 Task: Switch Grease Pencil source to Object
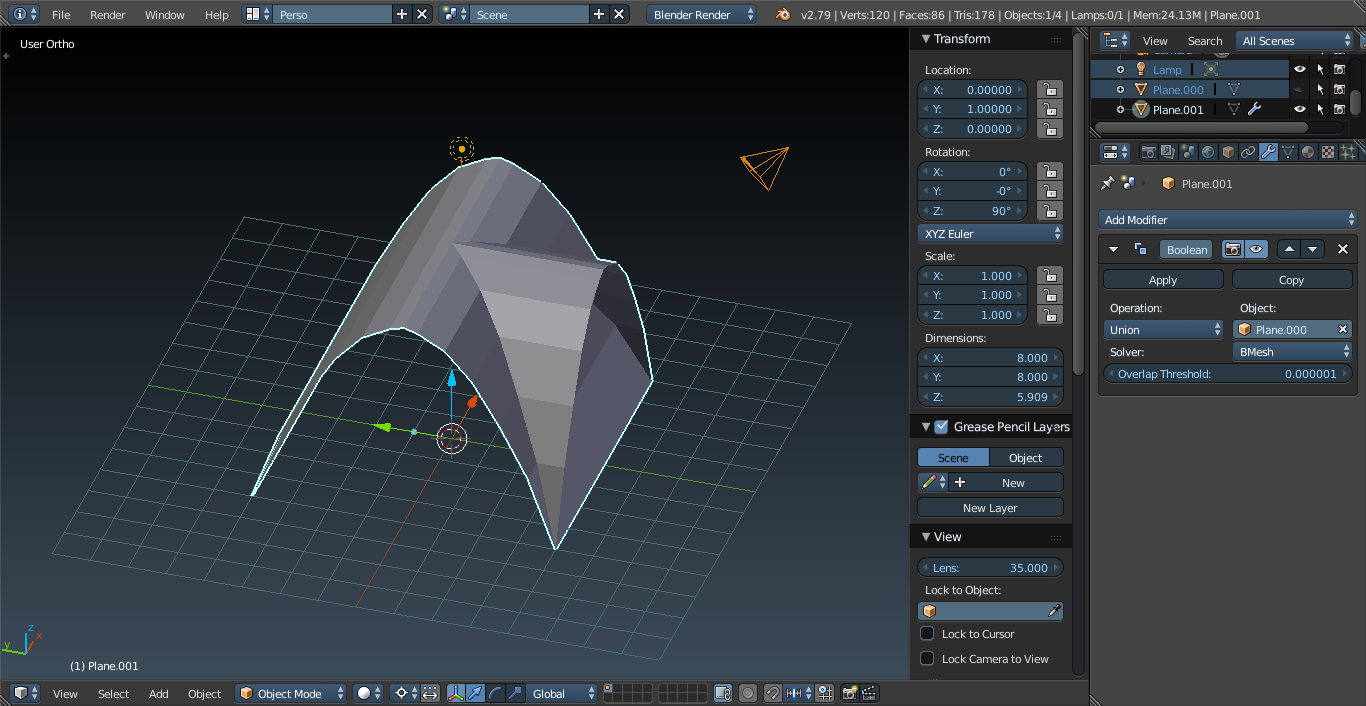coord(1025,457)
